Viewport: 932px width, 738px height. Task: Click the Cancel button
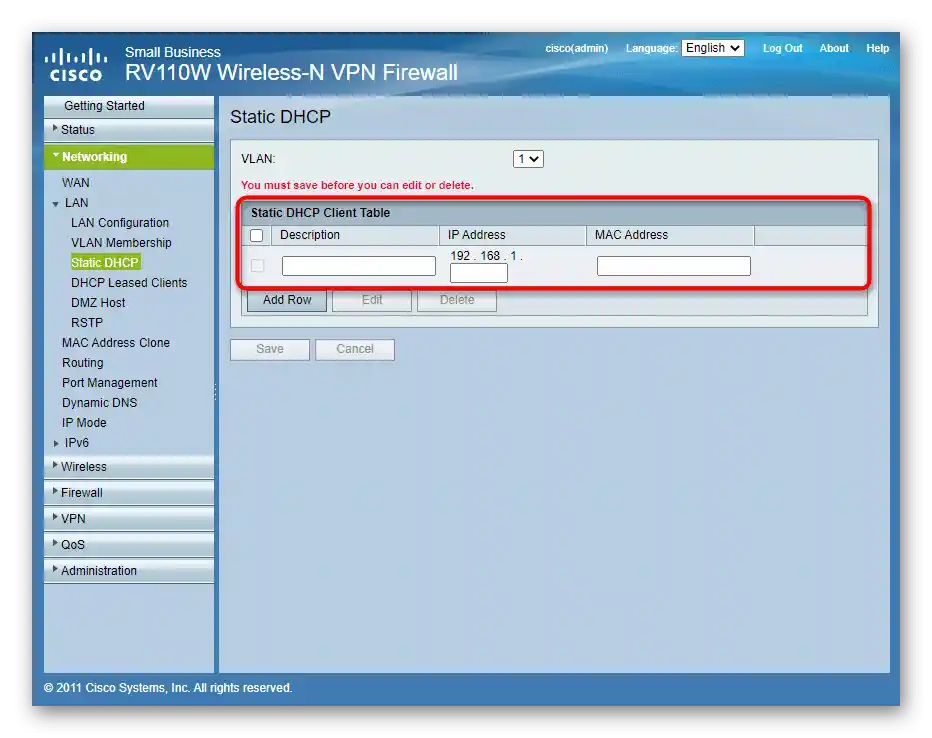click(x=355, y=349)
